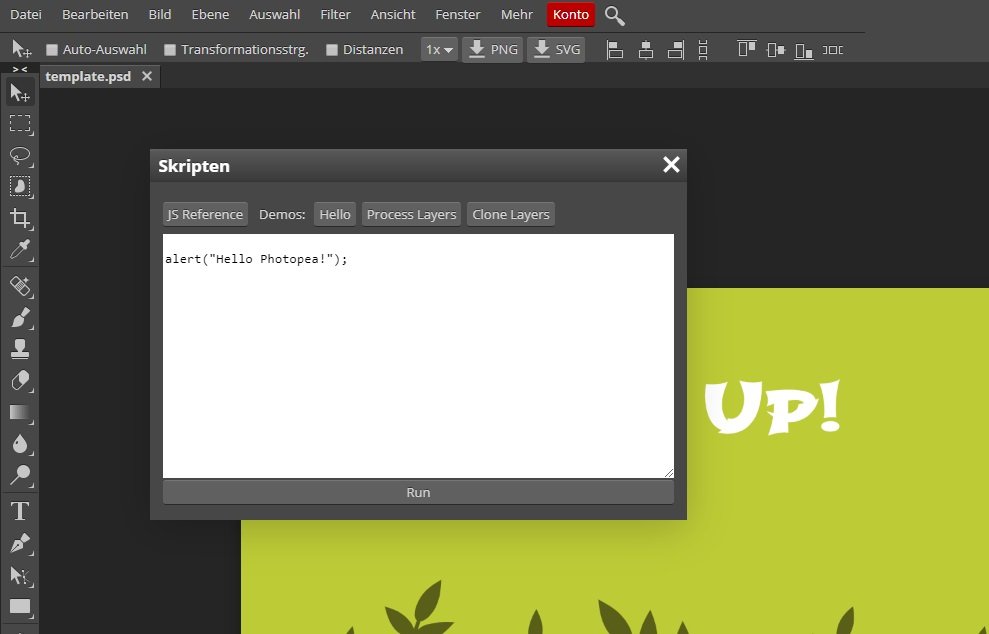Screen dimensions: 989x634
Task: Open the 1x export scale dropdown
Action: click(439, 49)
